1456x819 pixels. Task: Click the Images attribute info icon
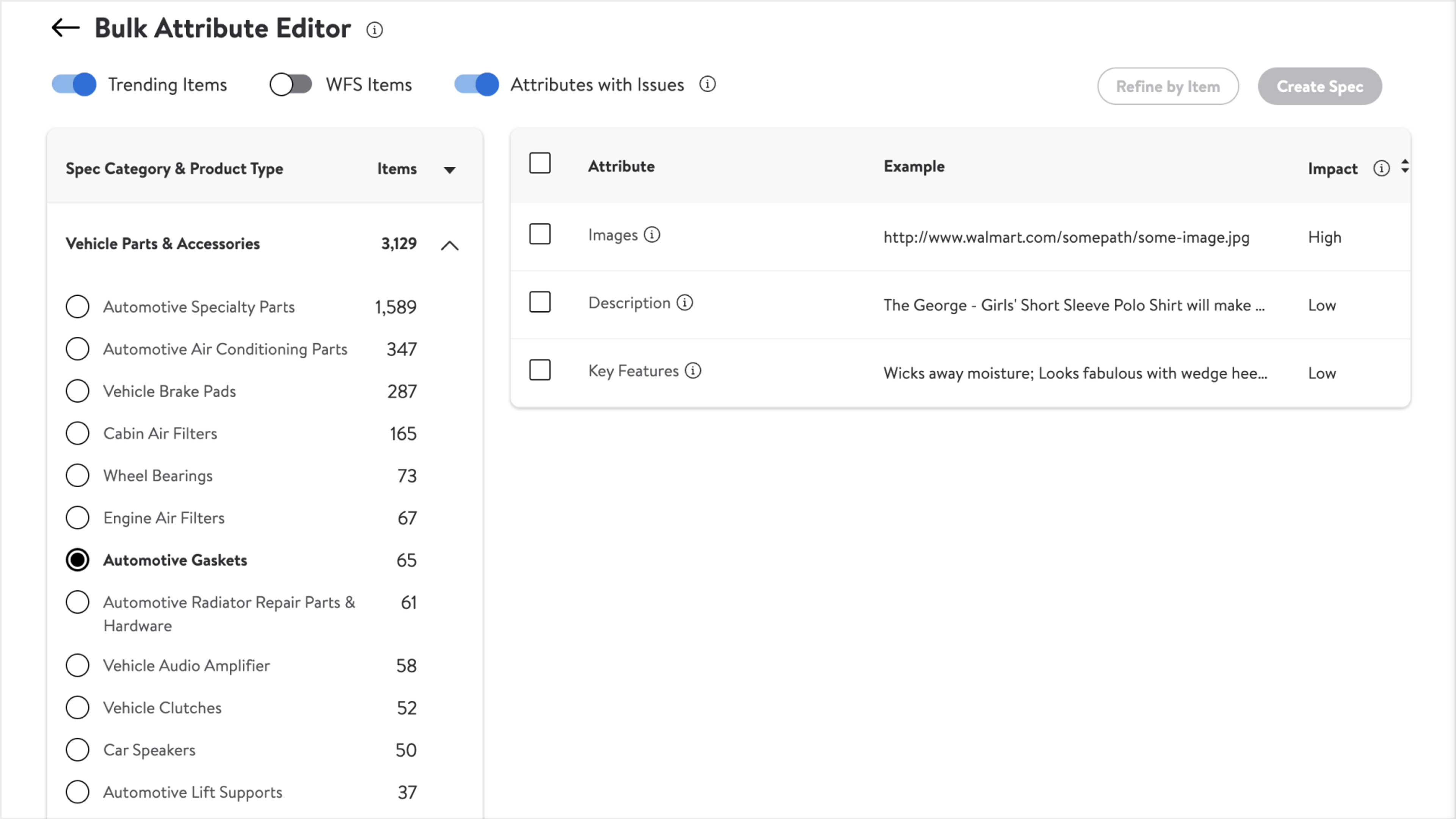[x=652, y=235]
